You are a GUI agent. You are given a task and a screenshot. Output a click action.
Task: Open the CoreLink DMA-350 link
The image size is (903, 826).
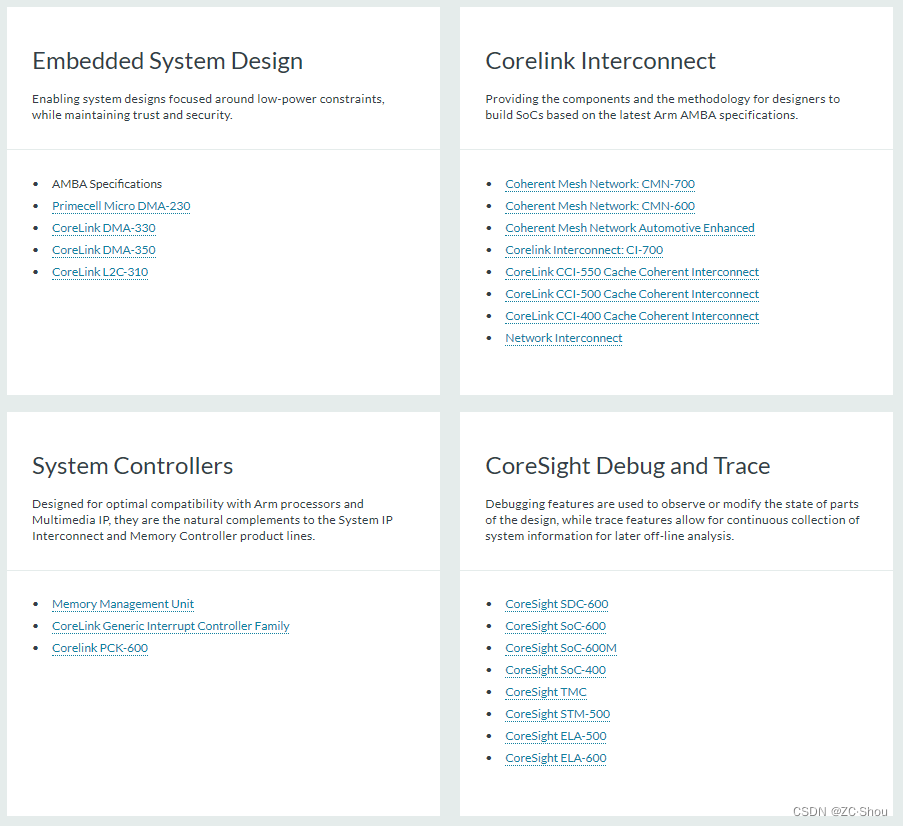[104, 250]
